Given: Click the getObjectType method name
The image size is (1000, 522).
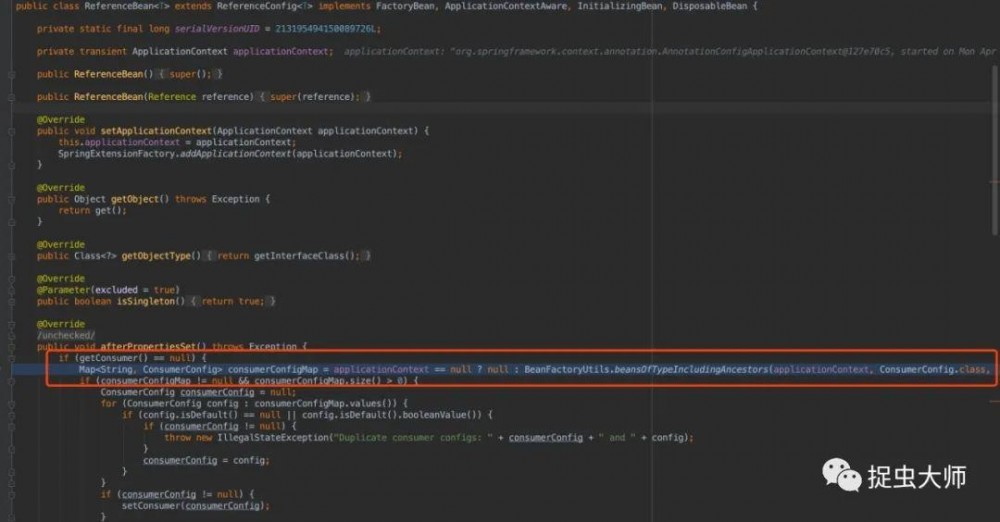Looking at the screenshot, I should click(x=156, y=256).
